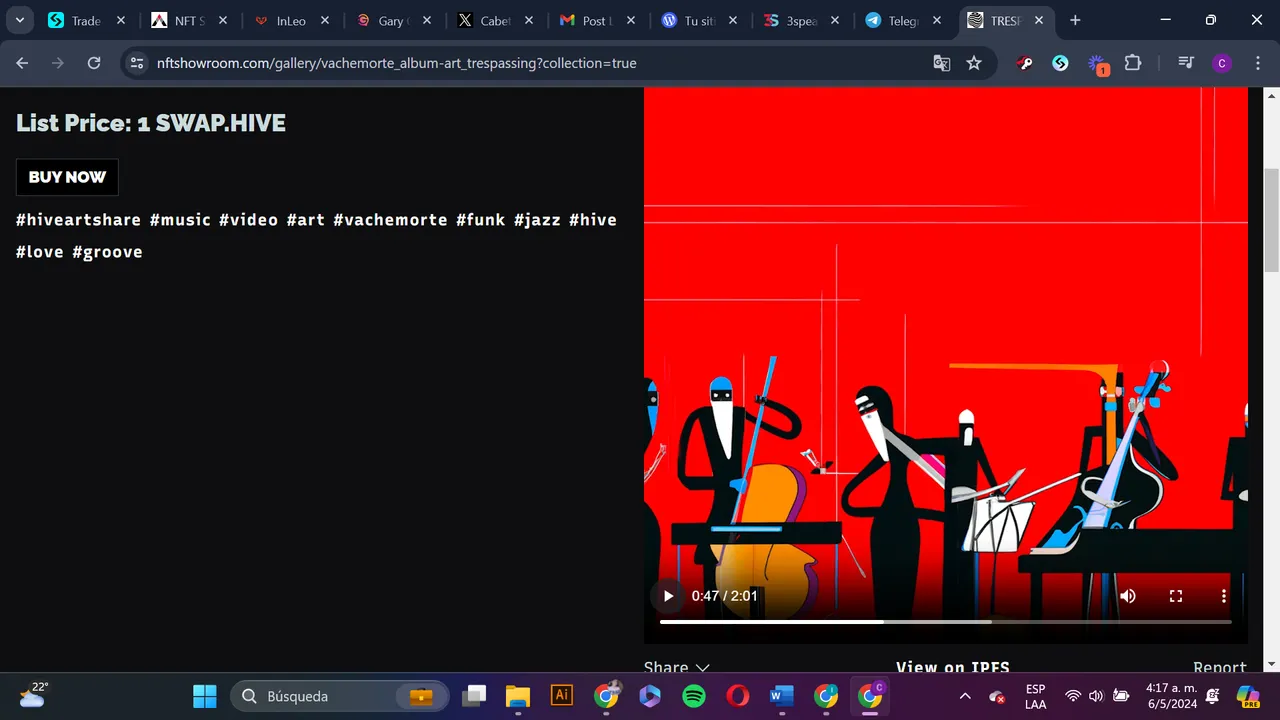Click the View on IPFS link
This screenshot has width=1280, height=720.
click(x=953, y=666)
